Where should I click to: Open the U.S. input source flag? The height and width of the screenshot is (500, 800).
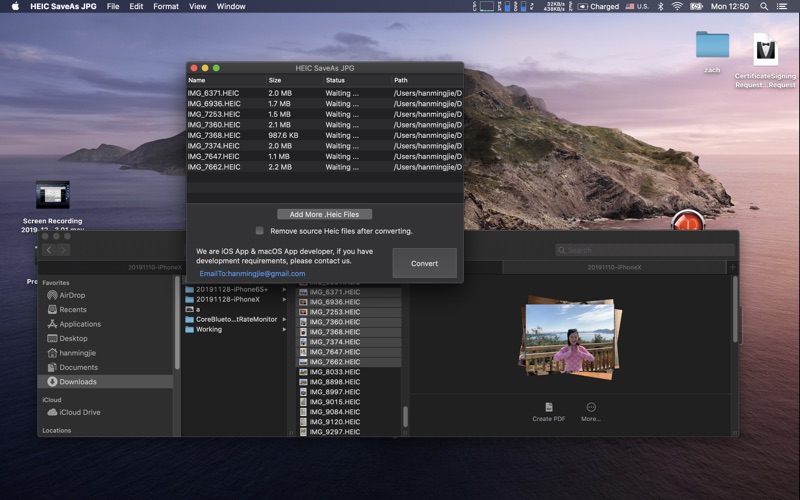(637, 6)
